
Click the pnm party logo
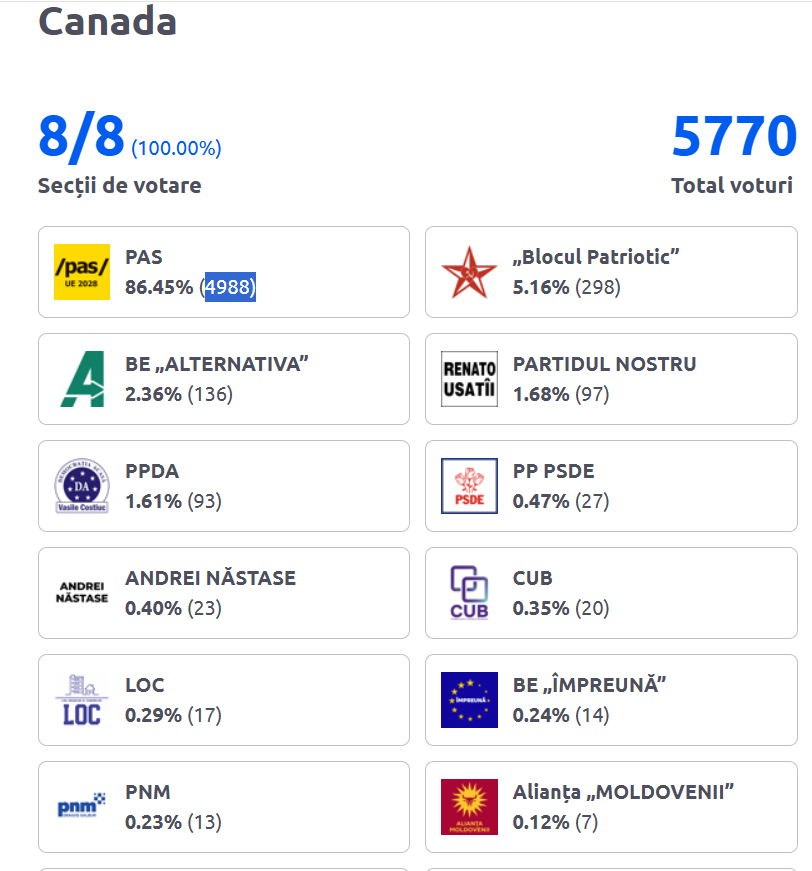tap(82, 805)
